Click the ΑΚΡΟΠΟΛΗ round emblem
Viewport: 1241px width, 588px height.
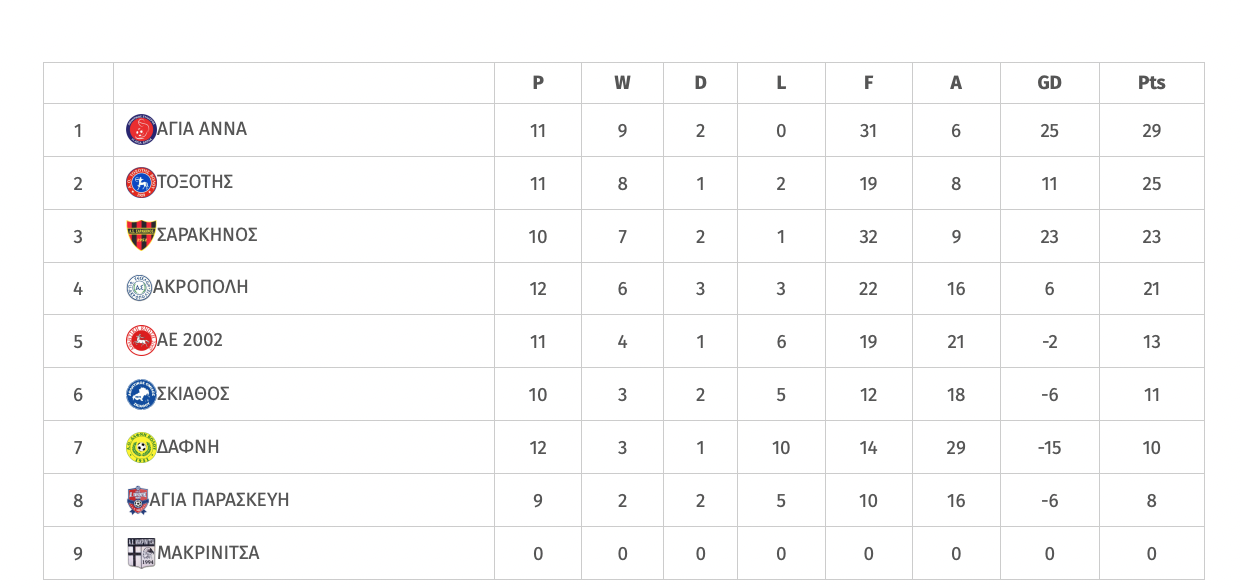pos(139,288)
